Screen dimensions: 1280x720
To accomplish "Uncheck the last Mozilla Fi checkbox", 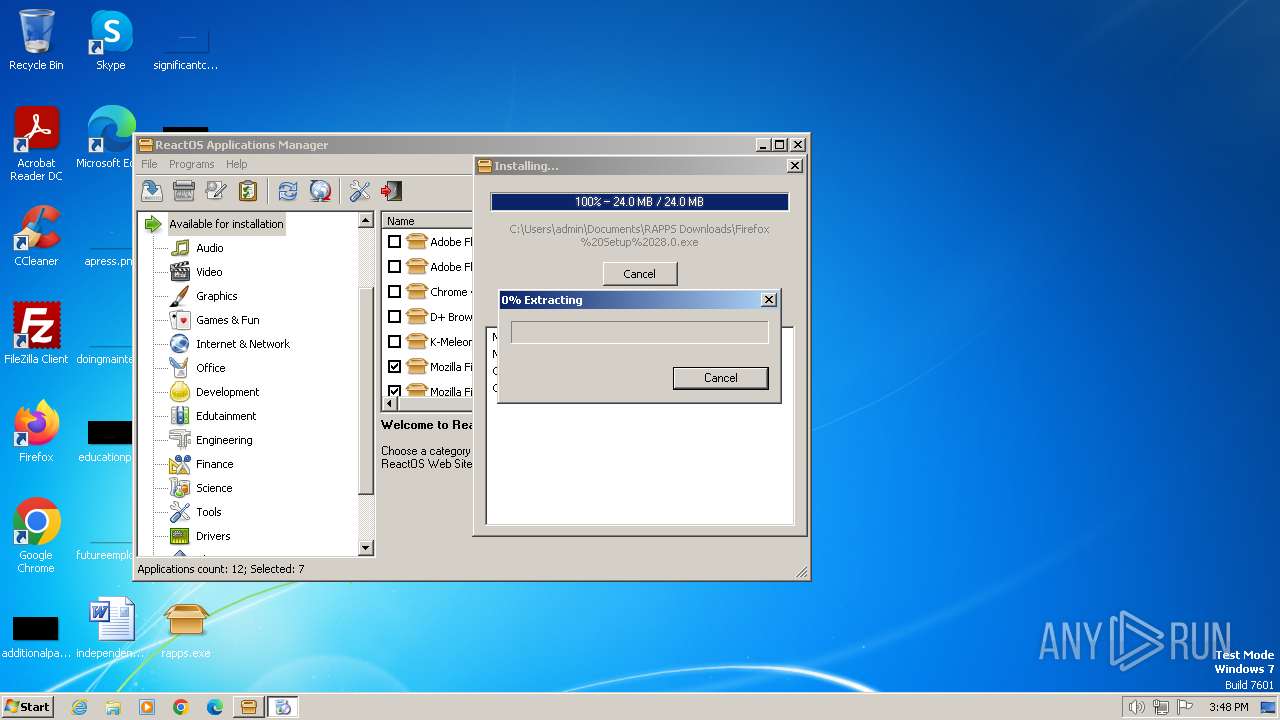I will [x=394, y=391].
